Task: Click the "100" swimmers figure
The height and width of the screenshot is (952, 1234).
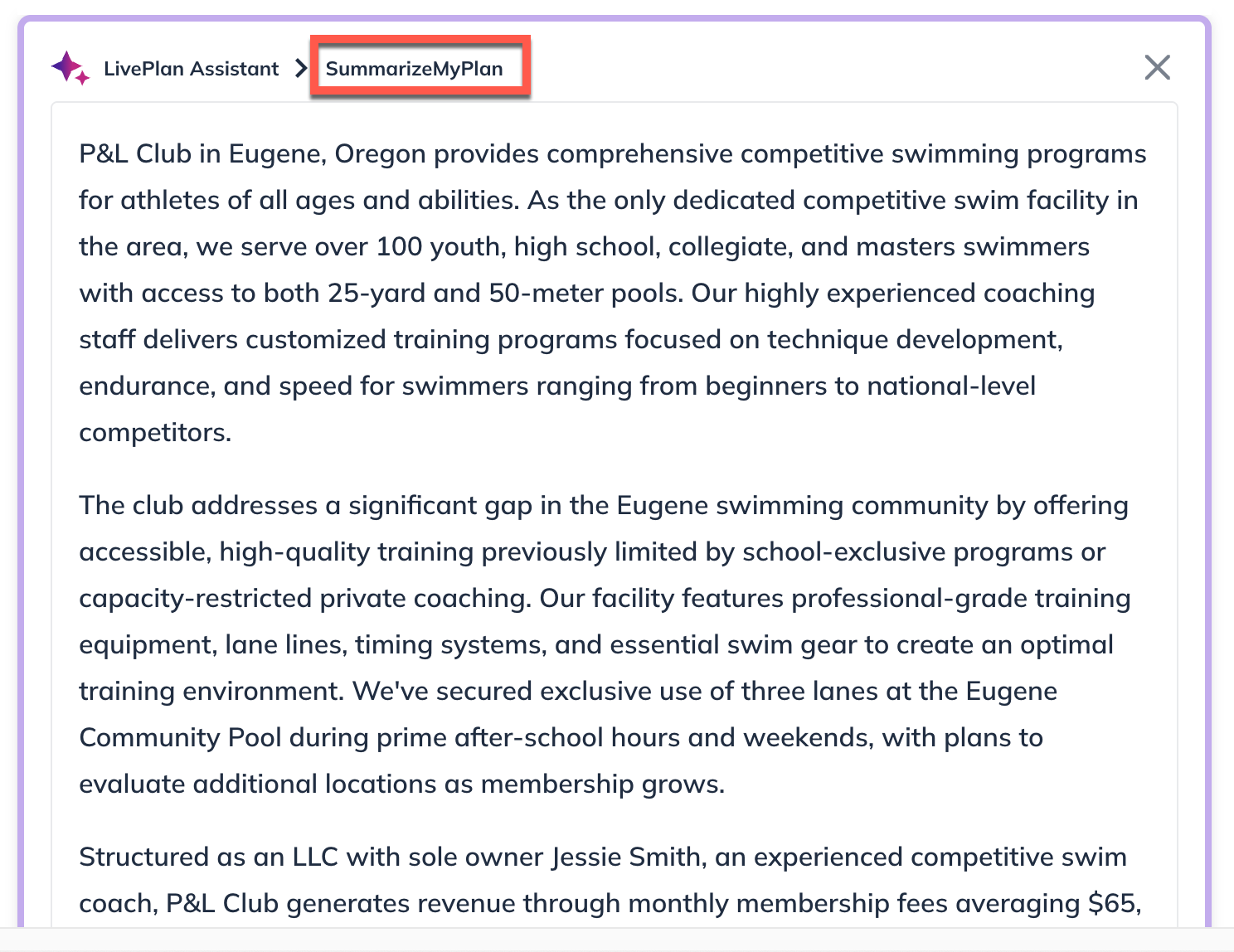Action: (400, 246)
